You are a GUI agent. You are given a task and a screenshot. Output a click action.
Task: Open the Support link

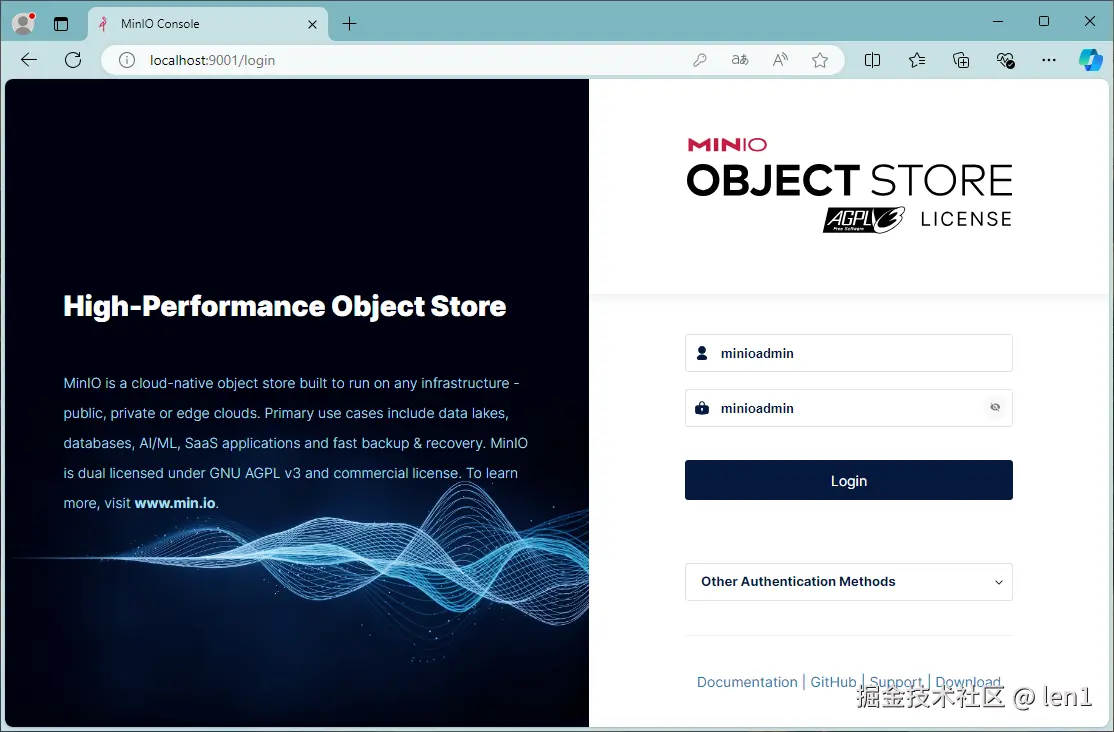896,682
